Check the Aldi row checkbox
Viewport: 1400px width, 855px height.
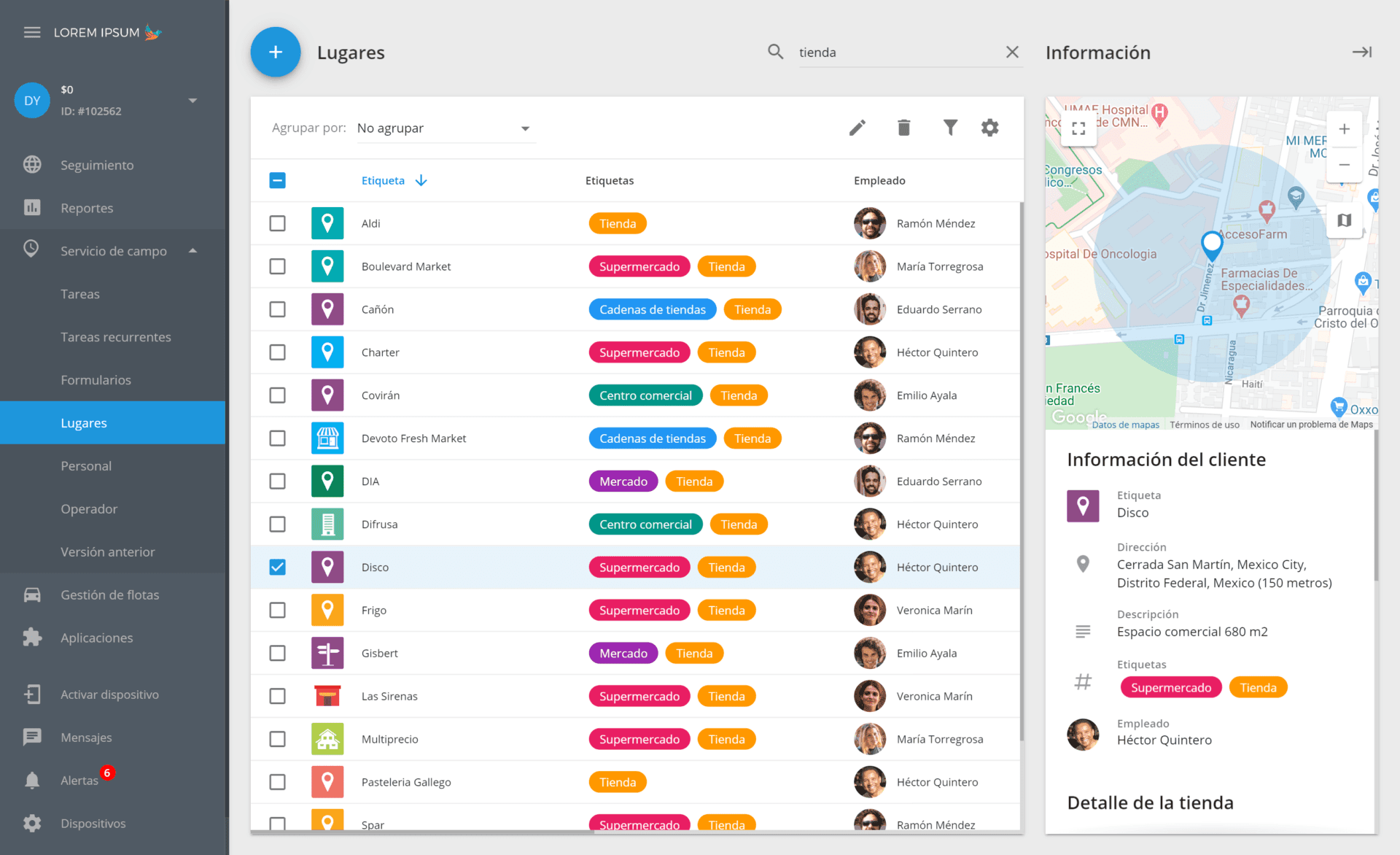coord(277,223)
